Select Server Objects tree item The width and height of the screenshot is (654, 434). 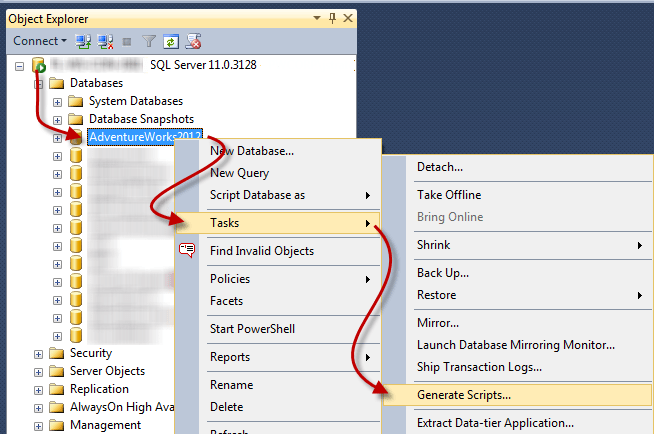(107, 371)
